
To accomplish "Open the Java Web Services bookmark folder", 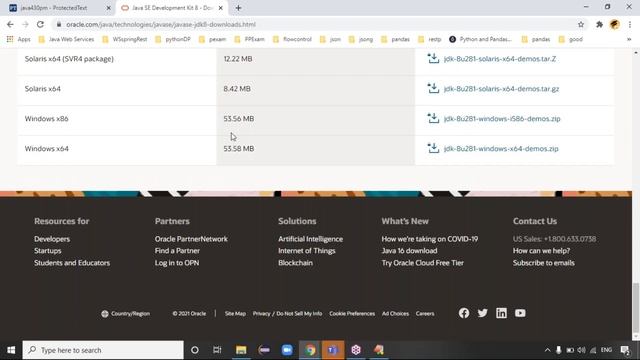I will click(x=66, y=39).
